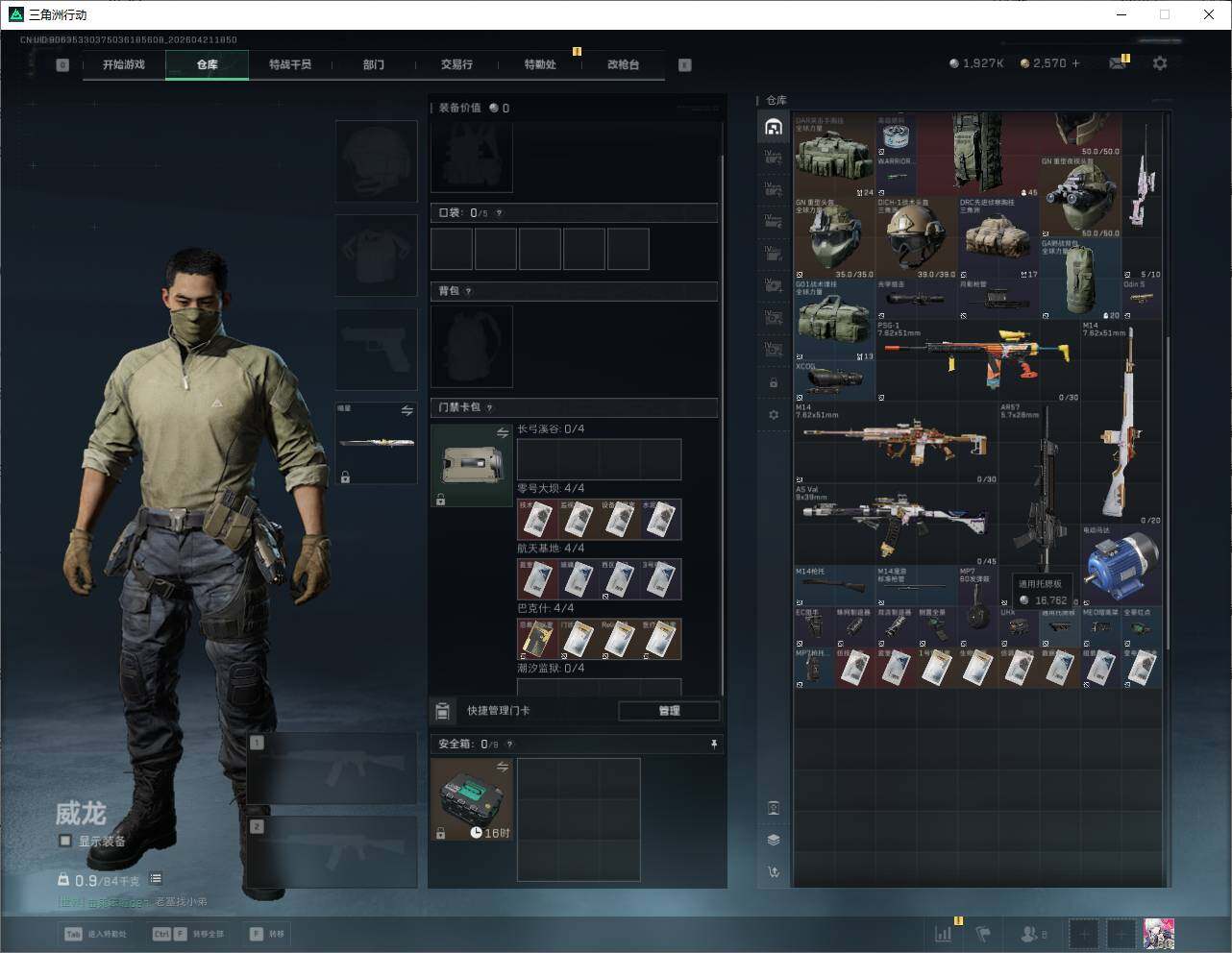
Task: Click the stacked layers icon in warehouse sidebar
Action: [774, 840]
